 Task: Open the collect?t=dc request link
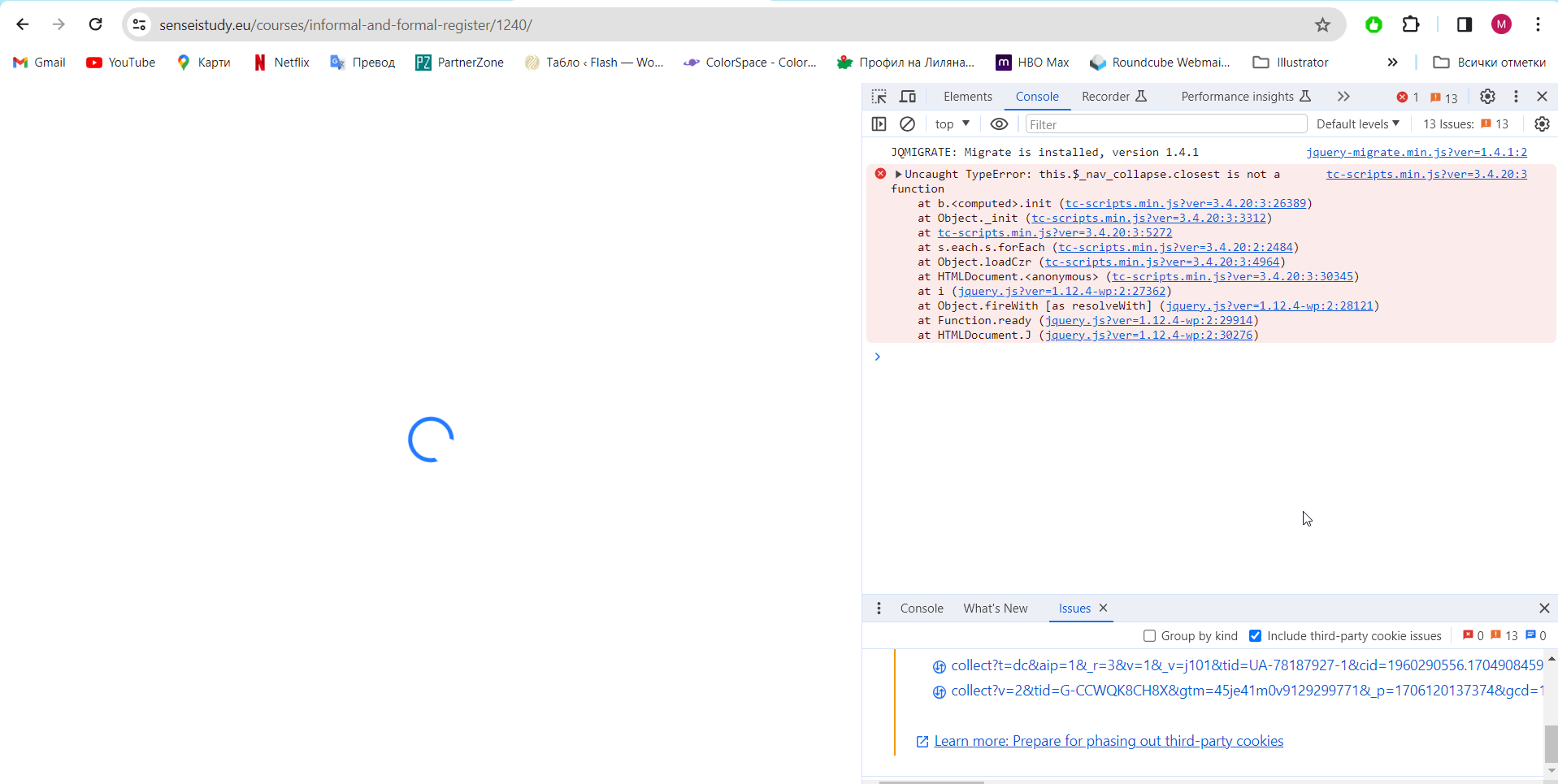click(x=1246, y=665)
